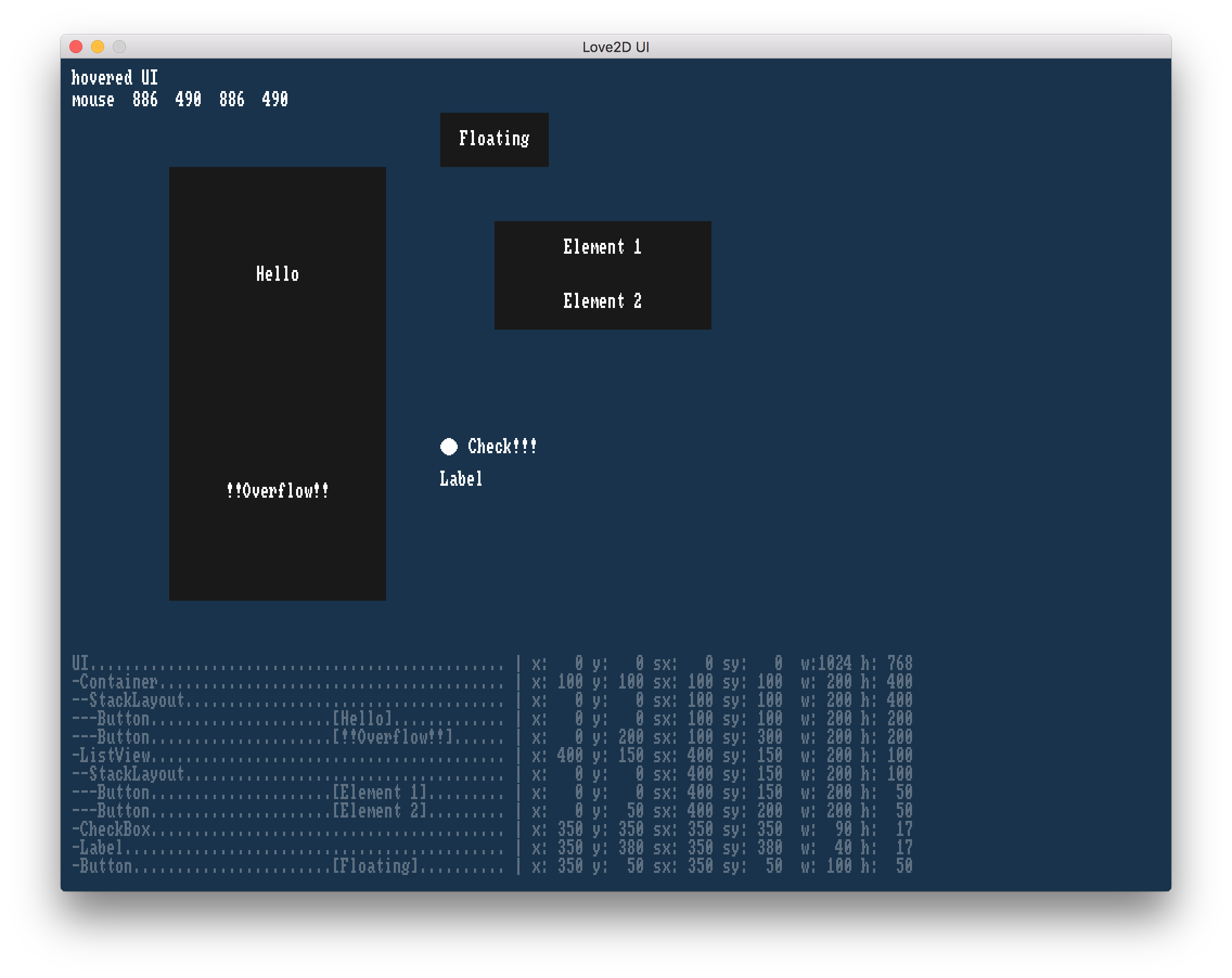Click the mouse coordinates debug line

coord(179,100)
